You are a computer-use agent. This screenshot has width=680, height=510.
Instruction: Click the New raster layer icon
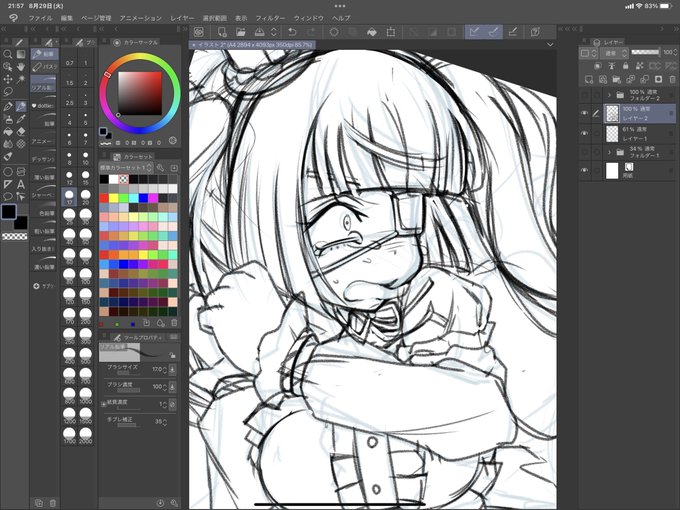(x=588, y=79)
